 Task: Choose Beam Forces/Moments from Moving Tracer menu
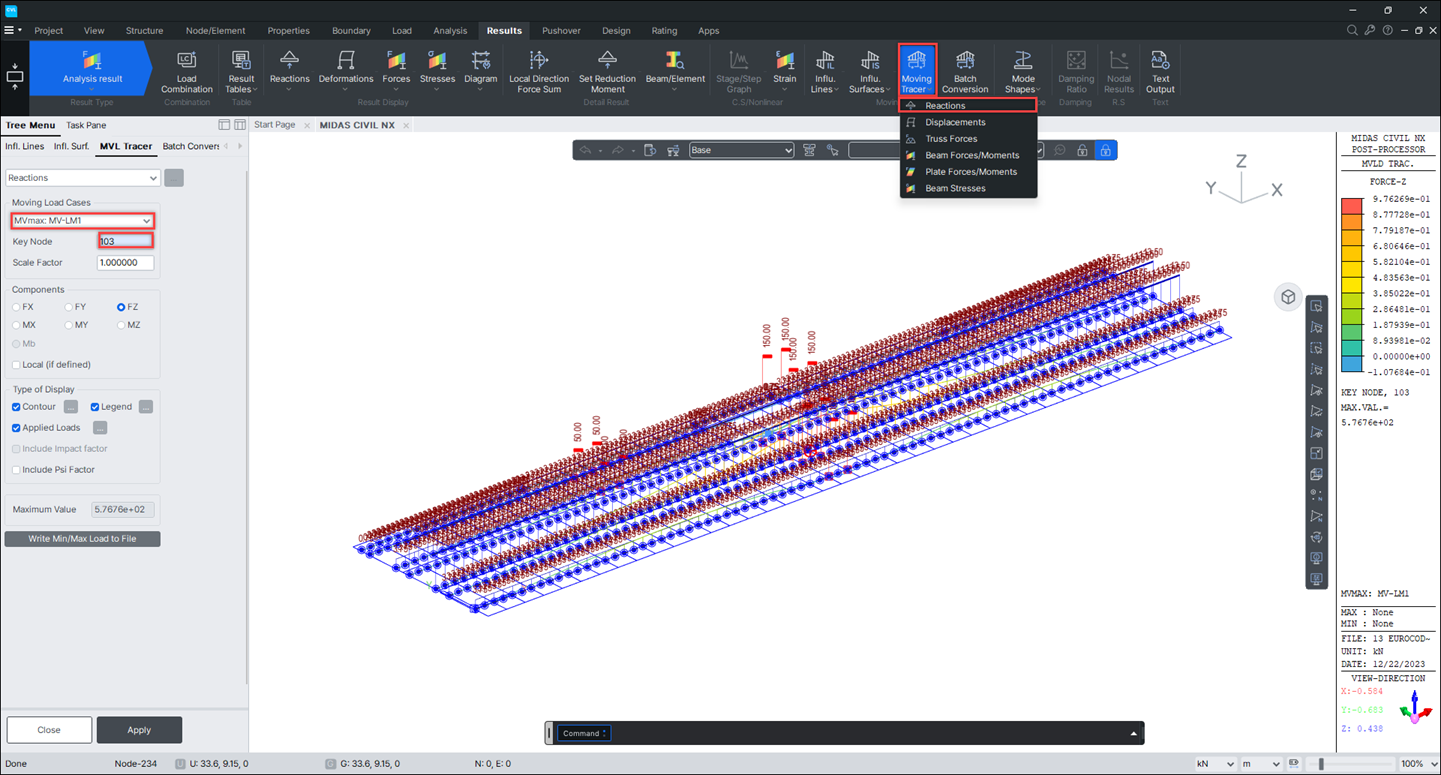click(968, 155)
